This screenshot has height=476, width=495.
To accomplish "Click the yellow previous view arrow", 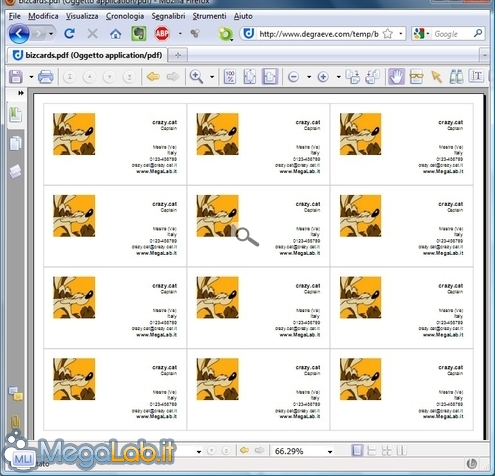I will 153,77.
